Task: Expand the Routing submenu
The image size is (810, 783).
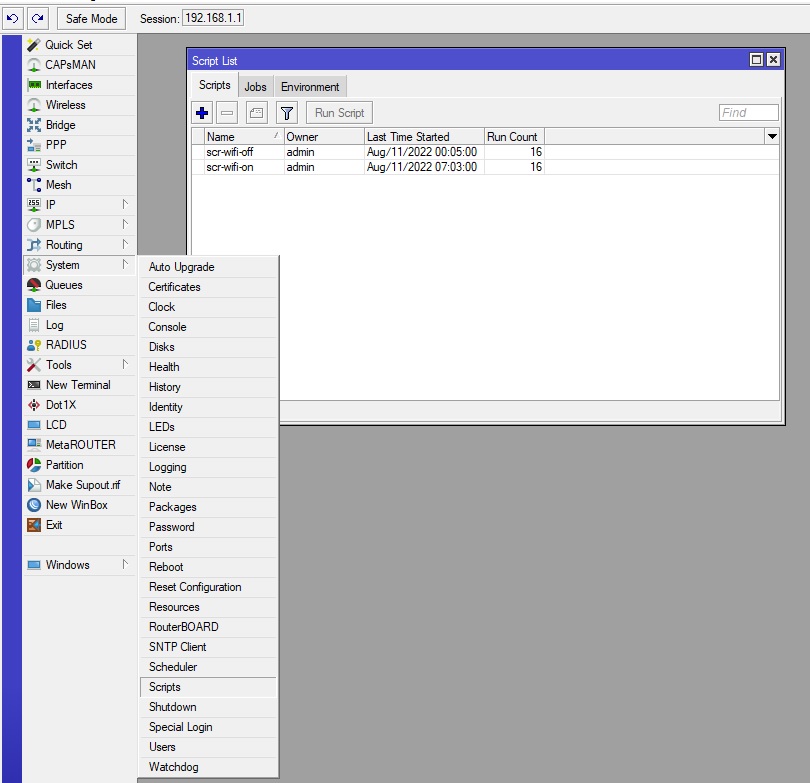Action: (80, 245)
